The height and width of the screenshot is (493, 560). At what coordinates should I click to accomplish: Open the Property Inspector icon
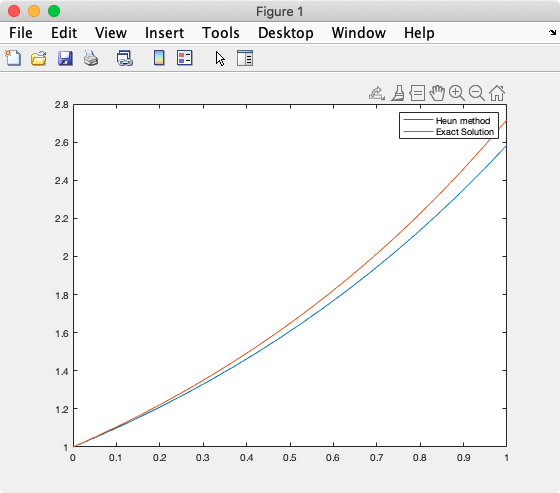(245, 58)
